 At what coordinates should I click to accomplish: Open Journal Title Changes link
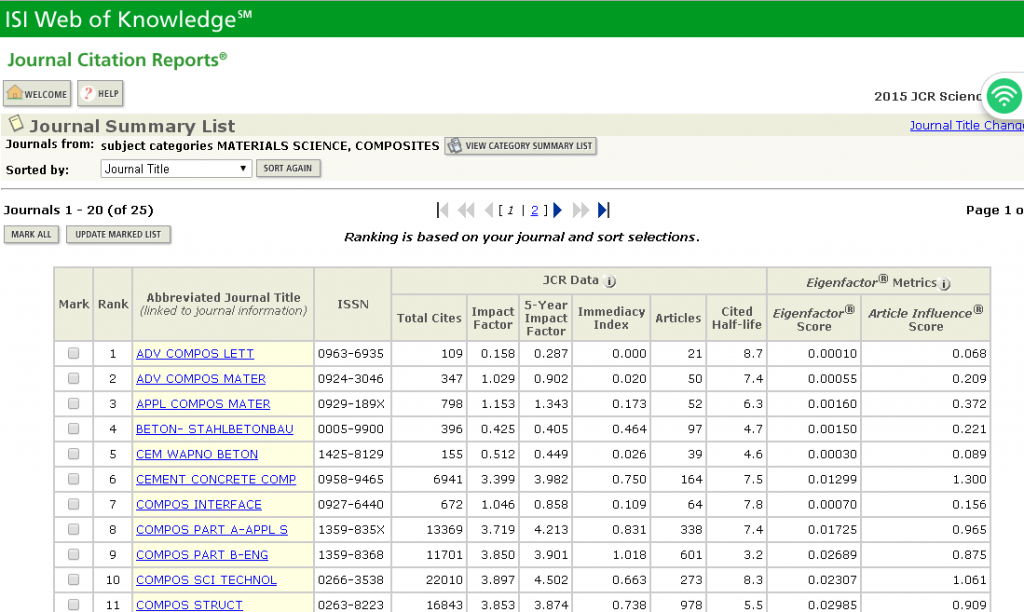pyautogui.click(x=967, y=125)
